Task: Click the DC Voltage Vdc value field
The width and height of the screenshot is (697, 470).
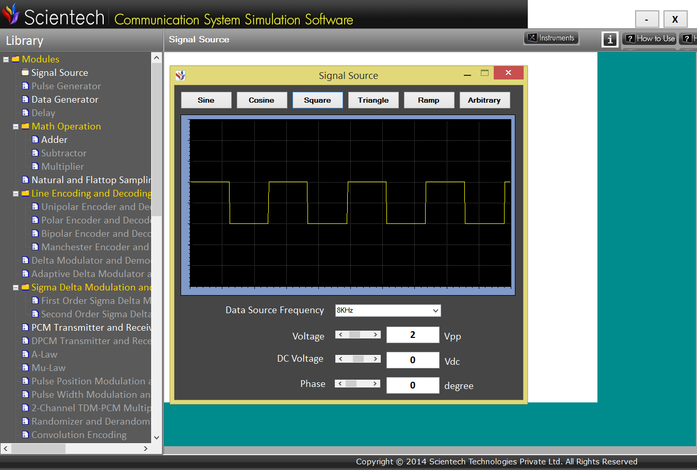Action: click(413, 360)
